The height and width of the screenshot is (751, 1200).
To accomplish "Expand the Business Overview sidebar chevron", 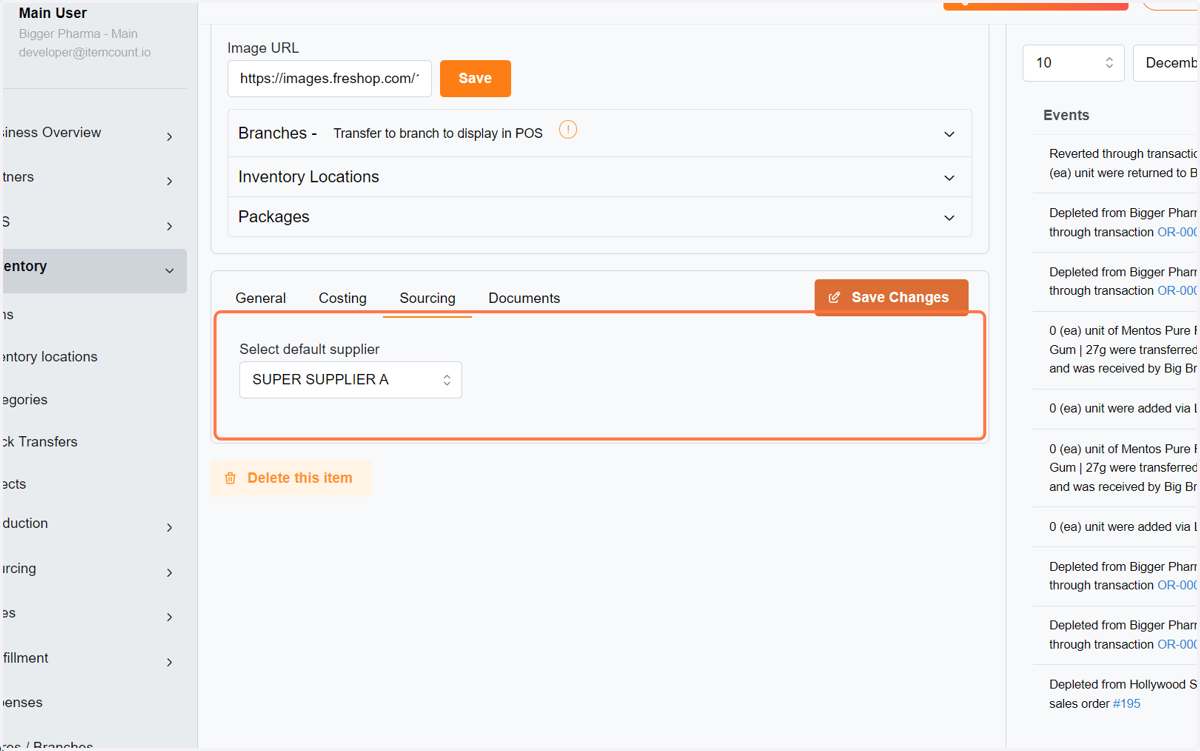I will tap(169, 136).
